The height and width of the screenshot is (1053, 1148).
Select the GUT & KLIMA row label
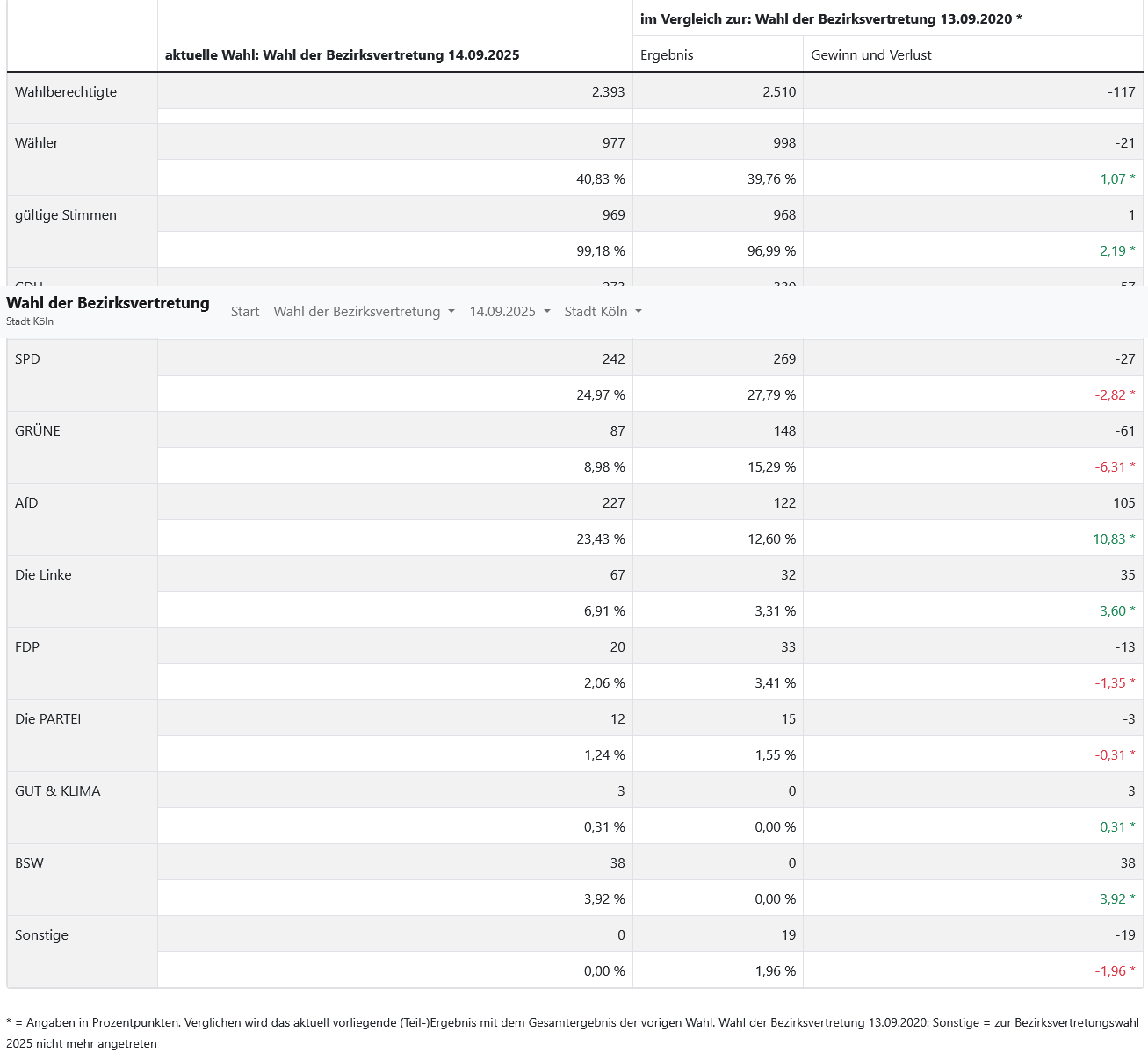[x=58, y=791]
